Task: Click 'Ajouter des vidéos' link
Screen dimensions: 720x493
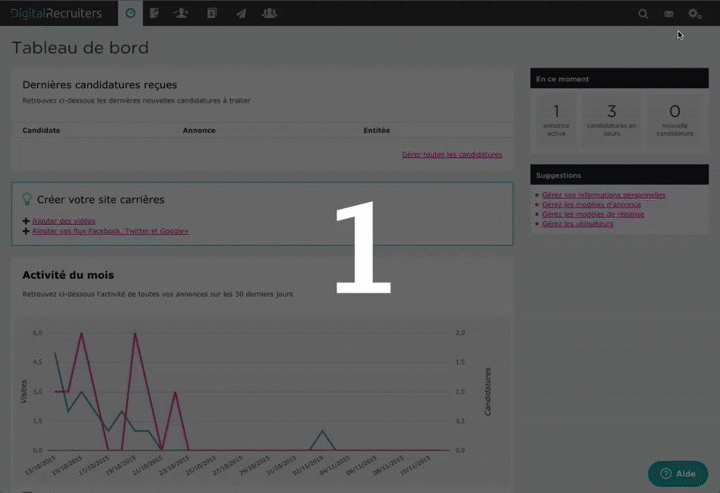Action: coord(64,221)
